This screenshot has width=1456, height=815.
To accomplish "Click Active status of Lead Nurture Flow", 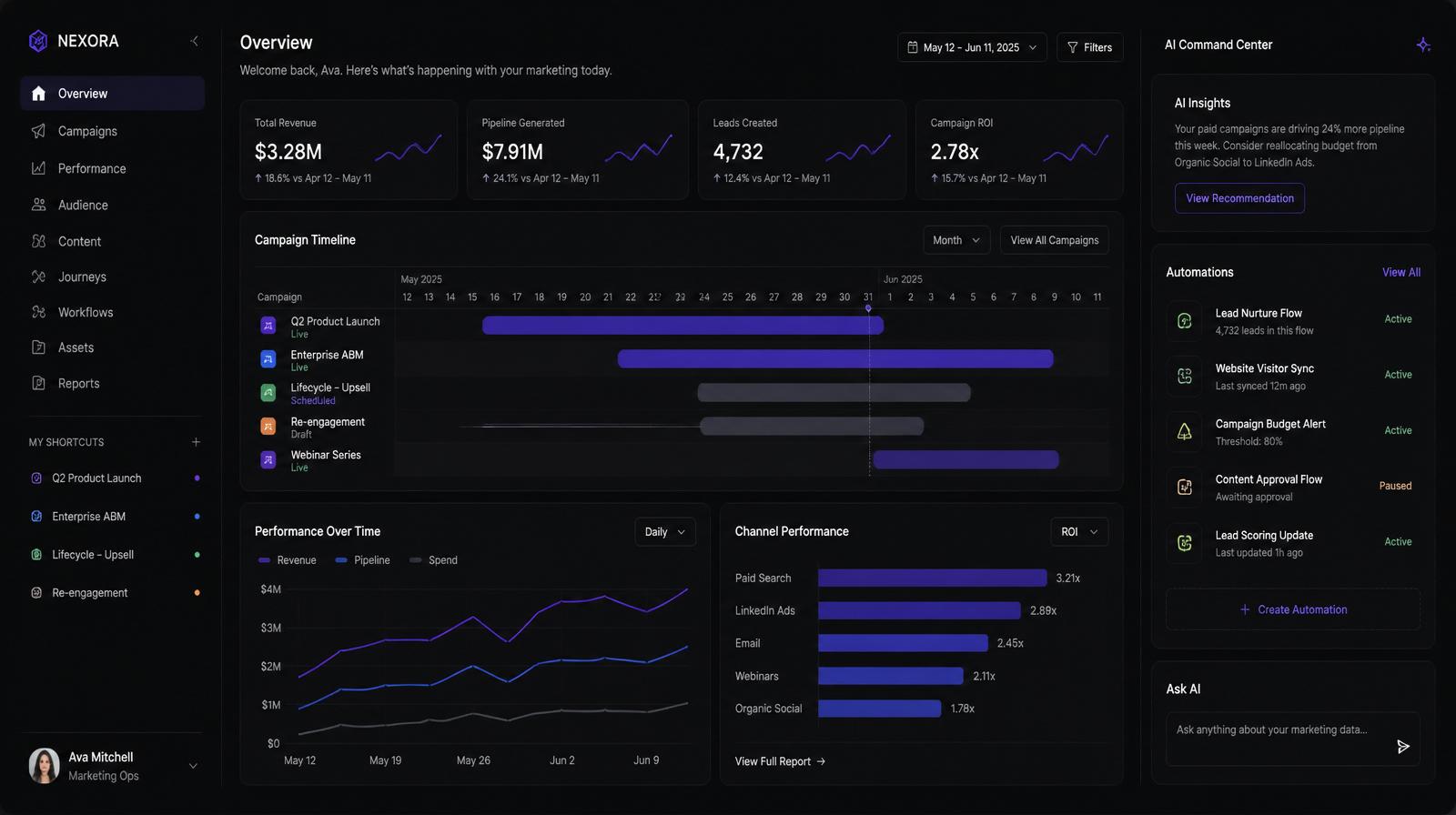I will tap(1398, 319).
